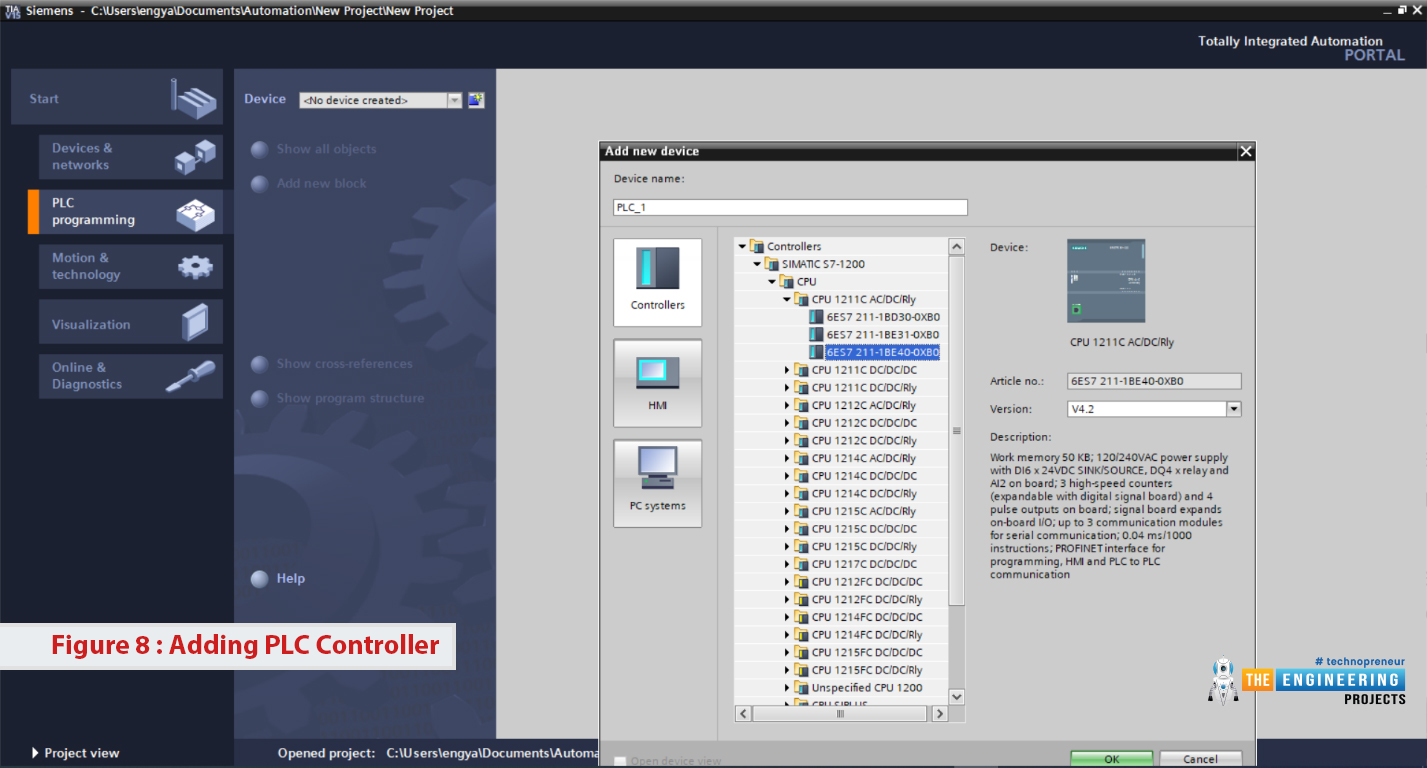Click the Devices & networks icon
Viewport: 1427px width, 768px height.
195,157
